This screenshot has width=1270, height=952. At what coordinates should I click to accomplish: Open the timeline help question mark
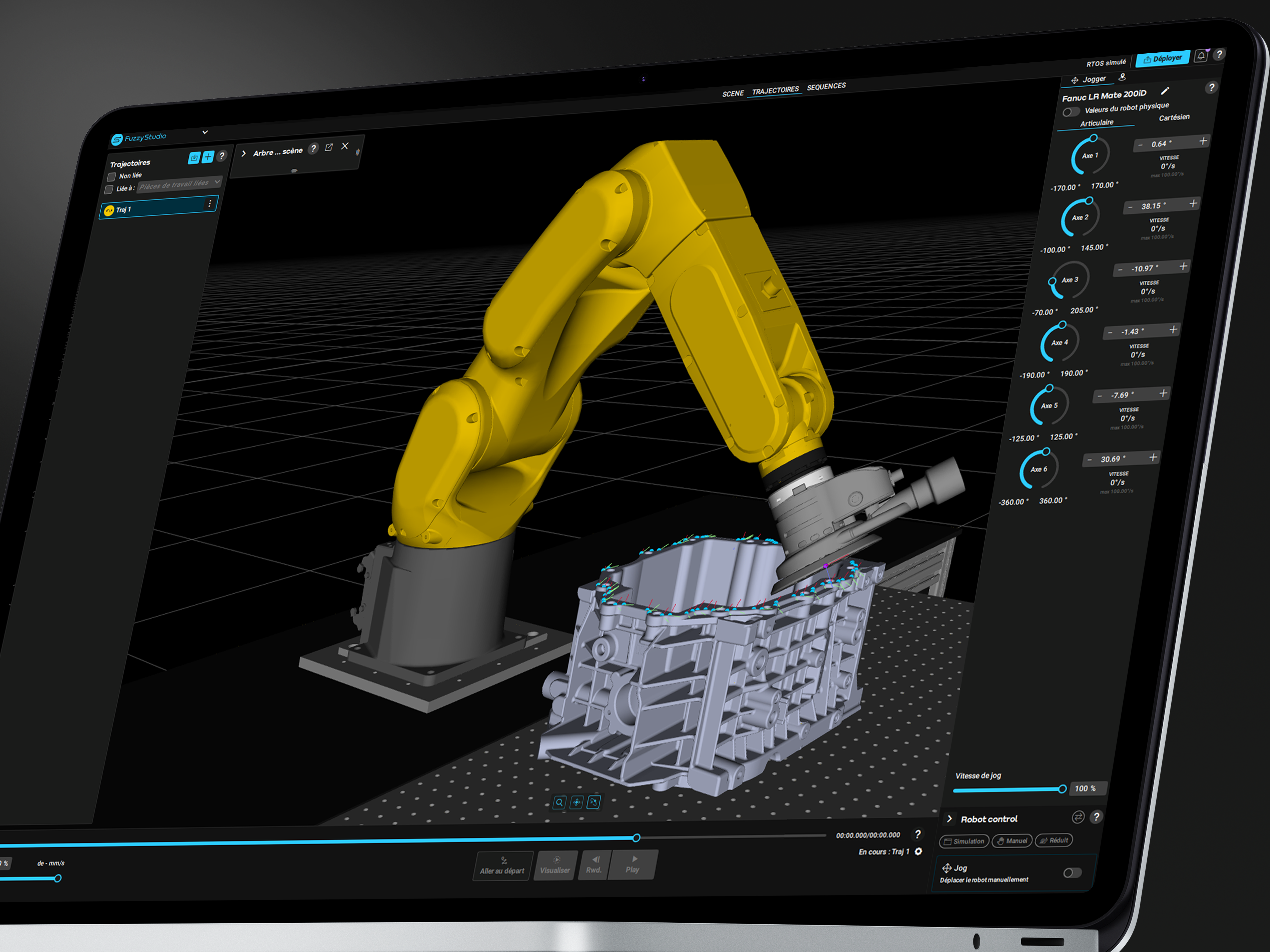[918, 834]
